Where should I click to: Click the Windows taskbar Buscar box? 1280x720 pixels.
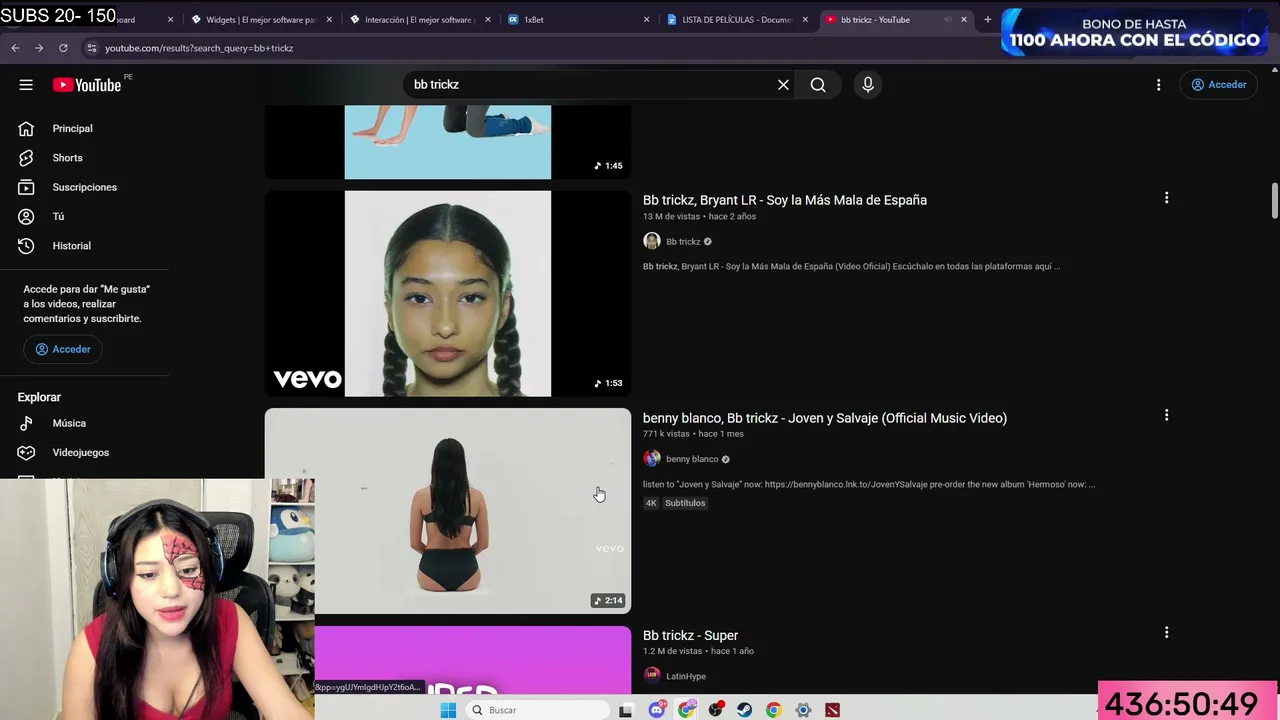coord(537,710)
